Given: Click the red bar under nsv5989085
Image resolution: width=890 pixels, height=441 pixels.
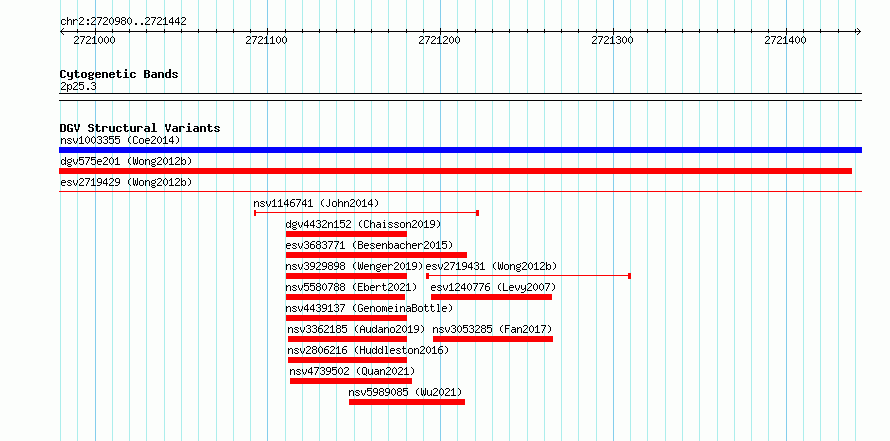Looking at the screenshot, I should (x=407, y=402).
